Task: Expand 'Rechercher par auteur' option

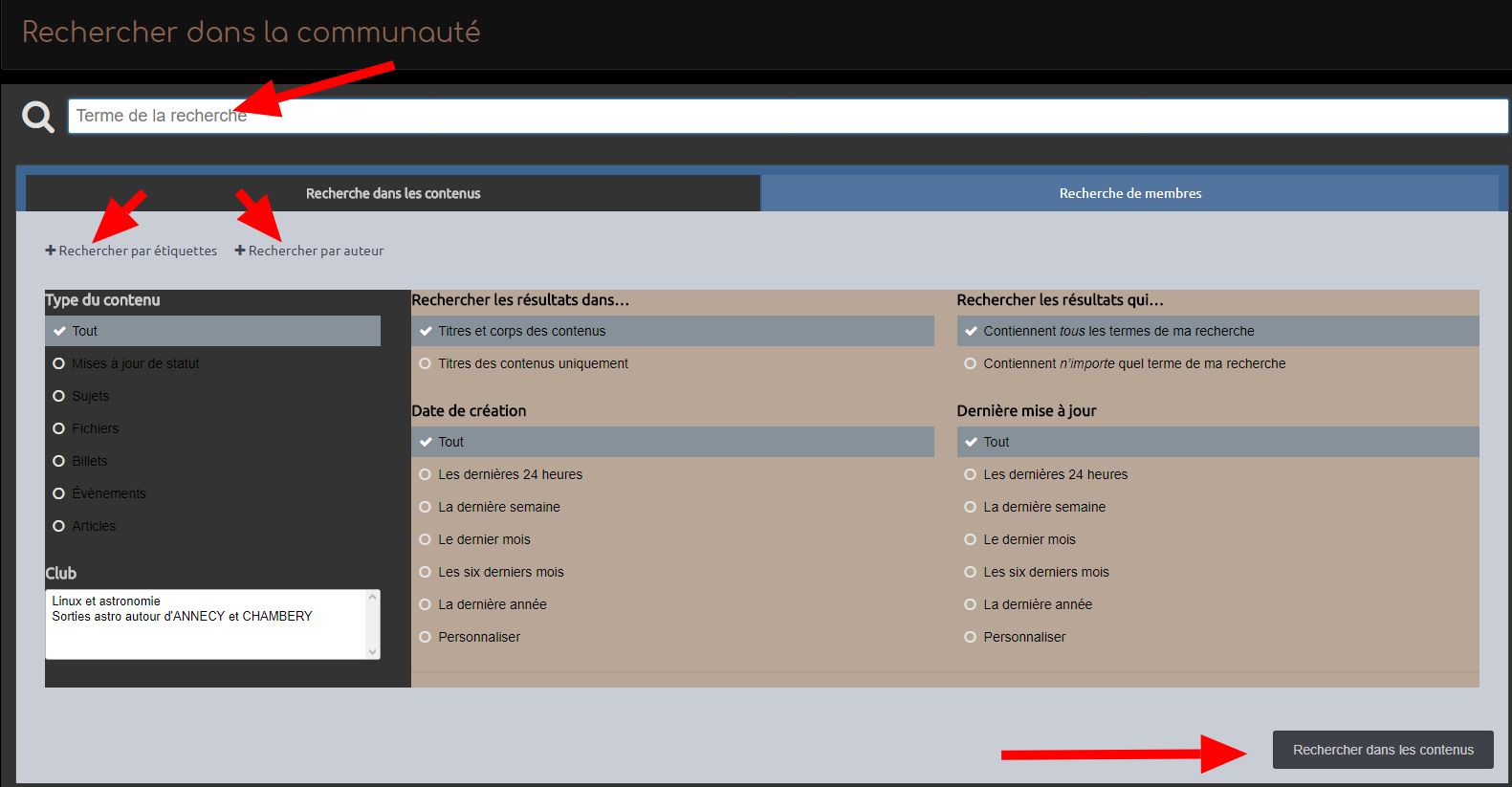Action: (x=309, y=251)
